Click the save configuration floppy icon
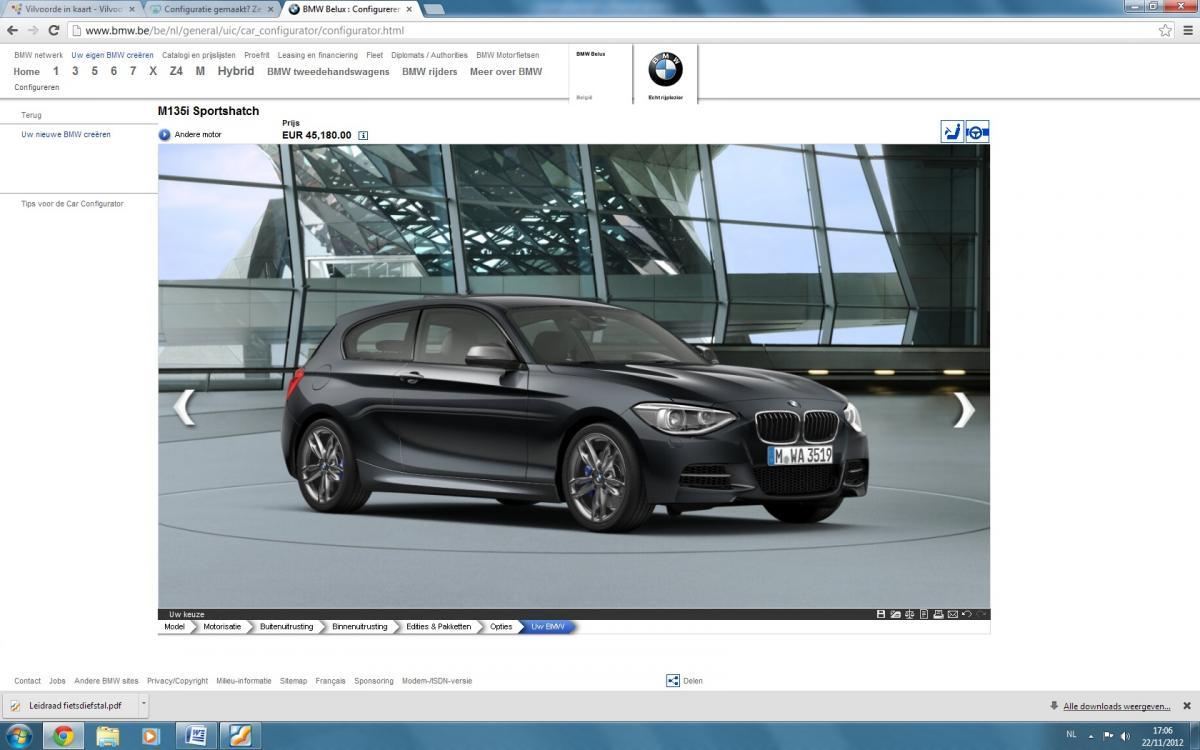 click(881, 614)
